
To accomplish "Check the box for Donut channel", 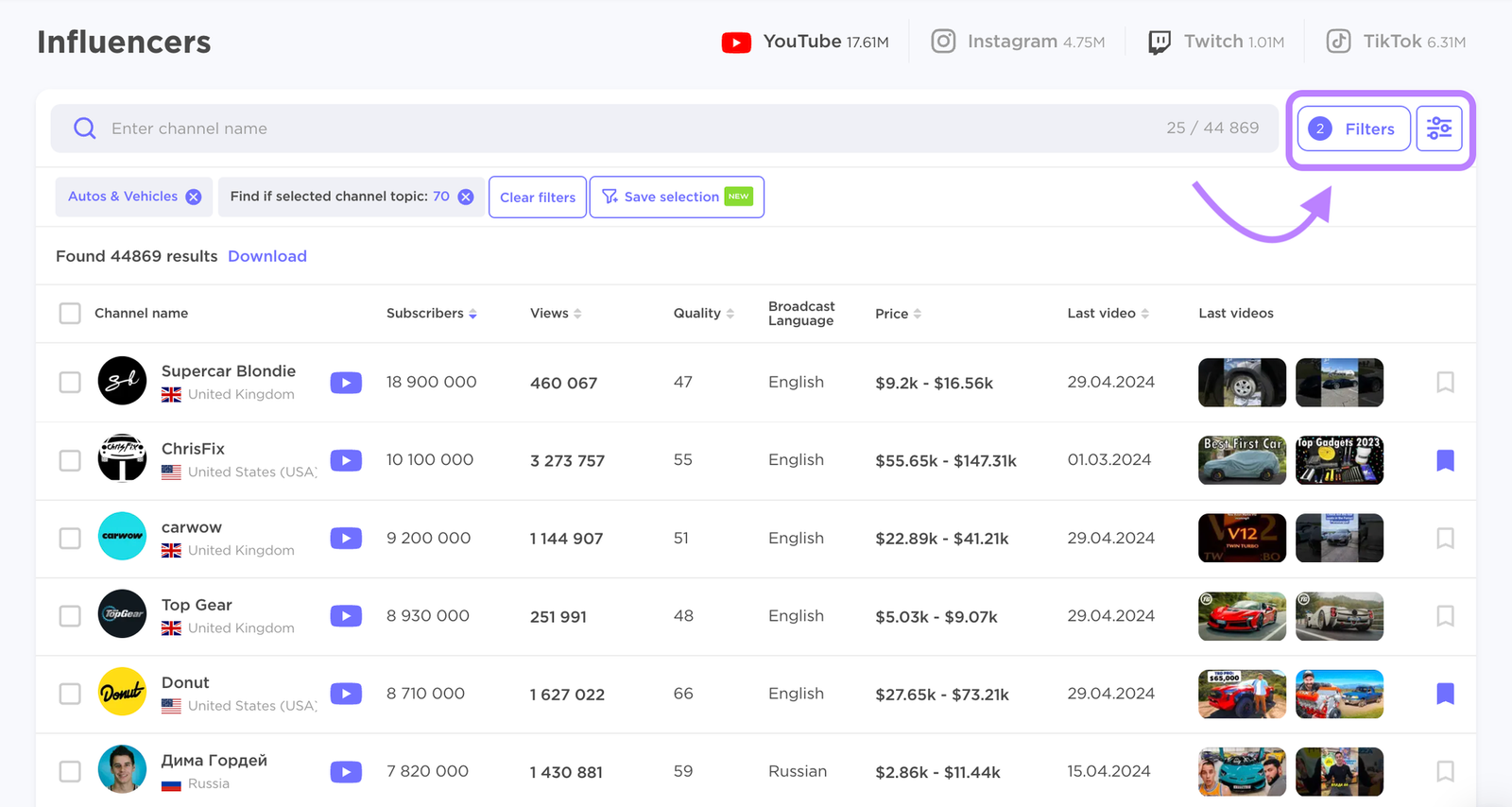I will pos(70,694).
